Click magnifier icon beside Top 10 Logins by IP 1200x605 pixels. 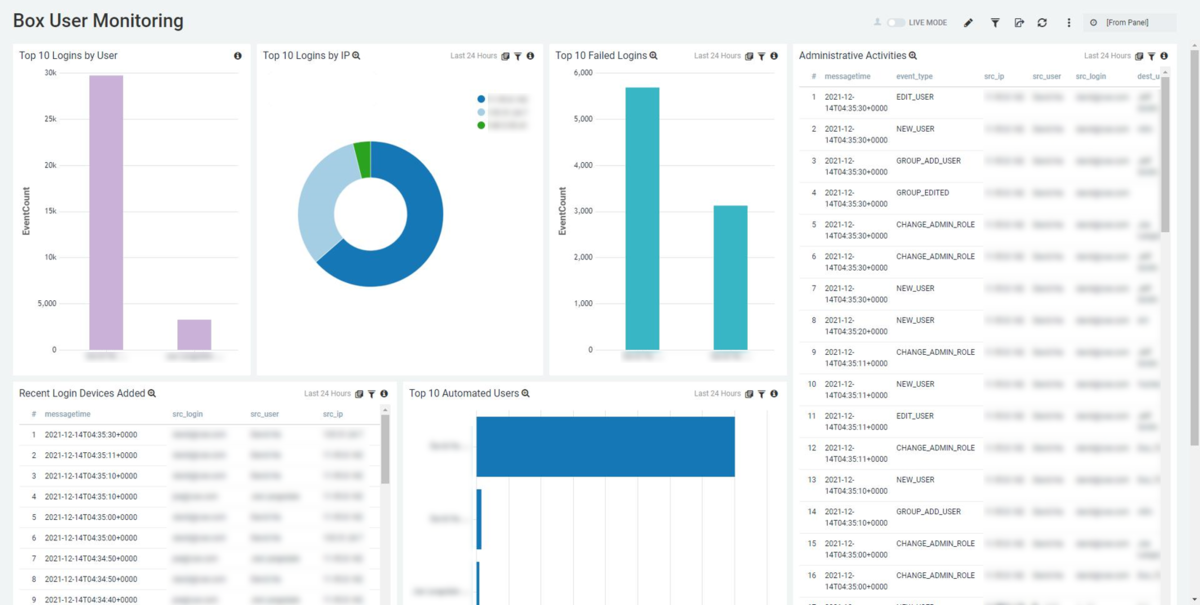point(356,56)
